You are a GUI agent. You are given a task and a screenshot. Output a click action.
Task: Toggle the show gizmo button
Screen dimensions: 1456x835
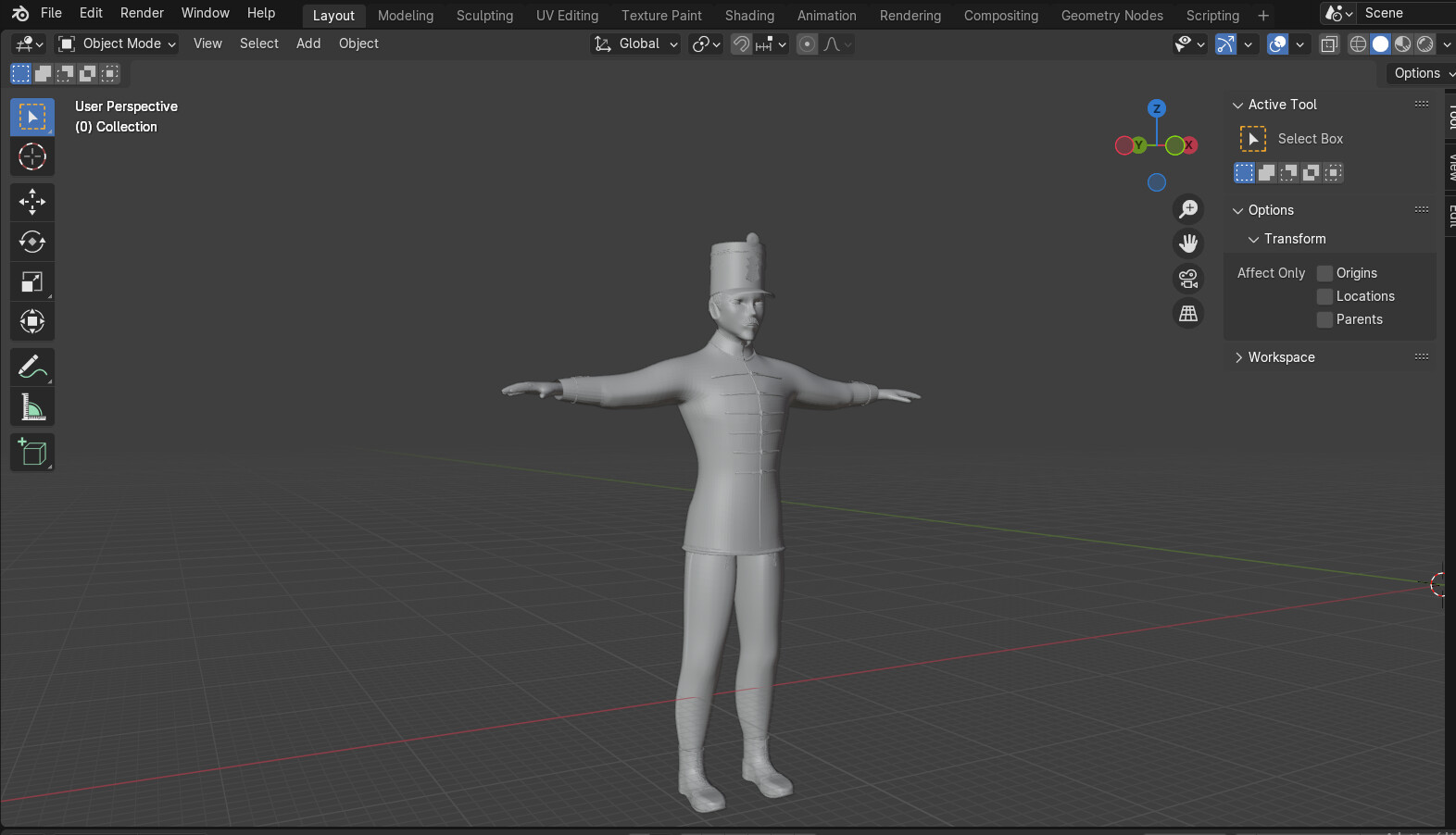pyautogui.click(x=1225, y=44)
